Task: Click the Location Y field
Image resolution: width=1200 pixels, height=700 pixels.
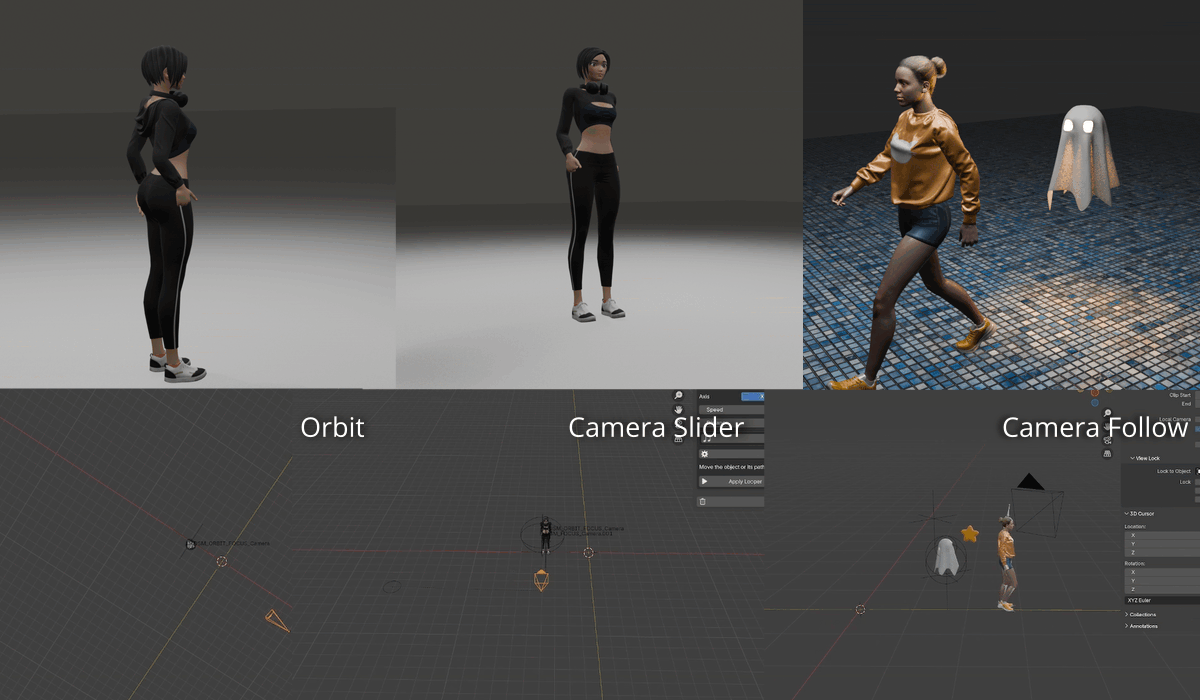Action: [x=1162, y=544]
